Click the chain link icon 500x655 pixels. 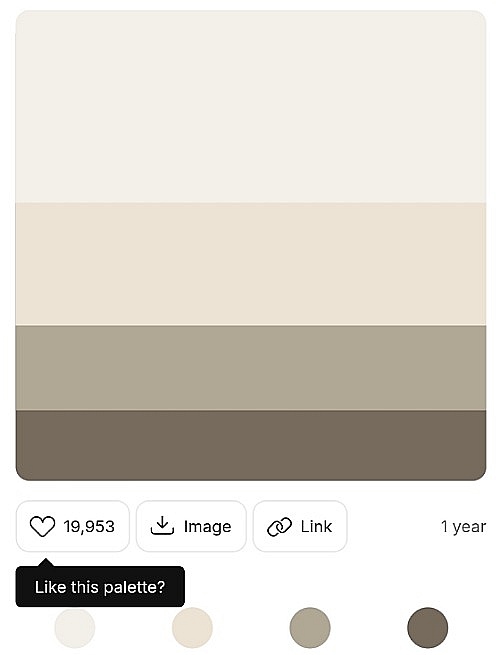279,526
